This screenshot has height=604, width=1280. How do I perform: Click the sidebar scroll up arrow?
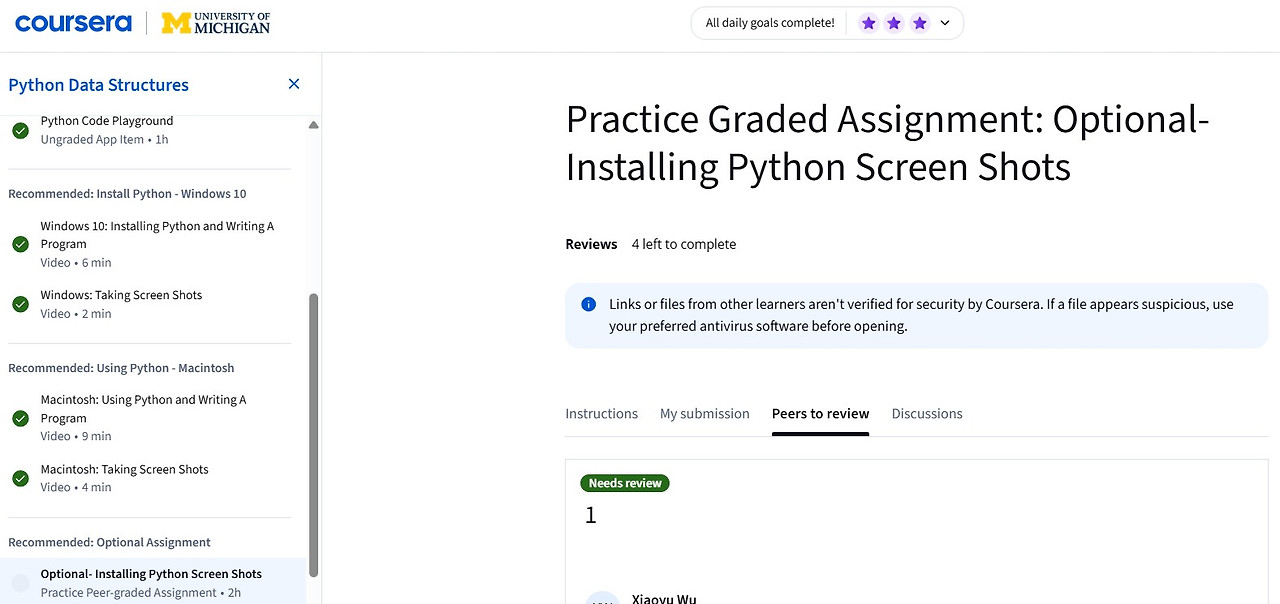coord(313,125)
